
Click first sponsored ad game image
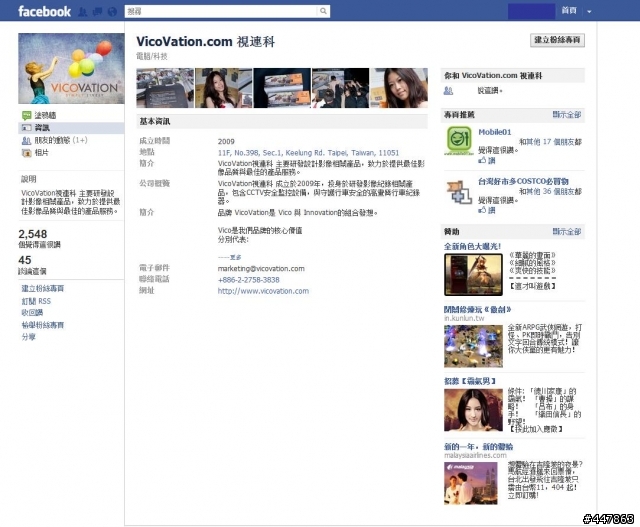[473, 275]
